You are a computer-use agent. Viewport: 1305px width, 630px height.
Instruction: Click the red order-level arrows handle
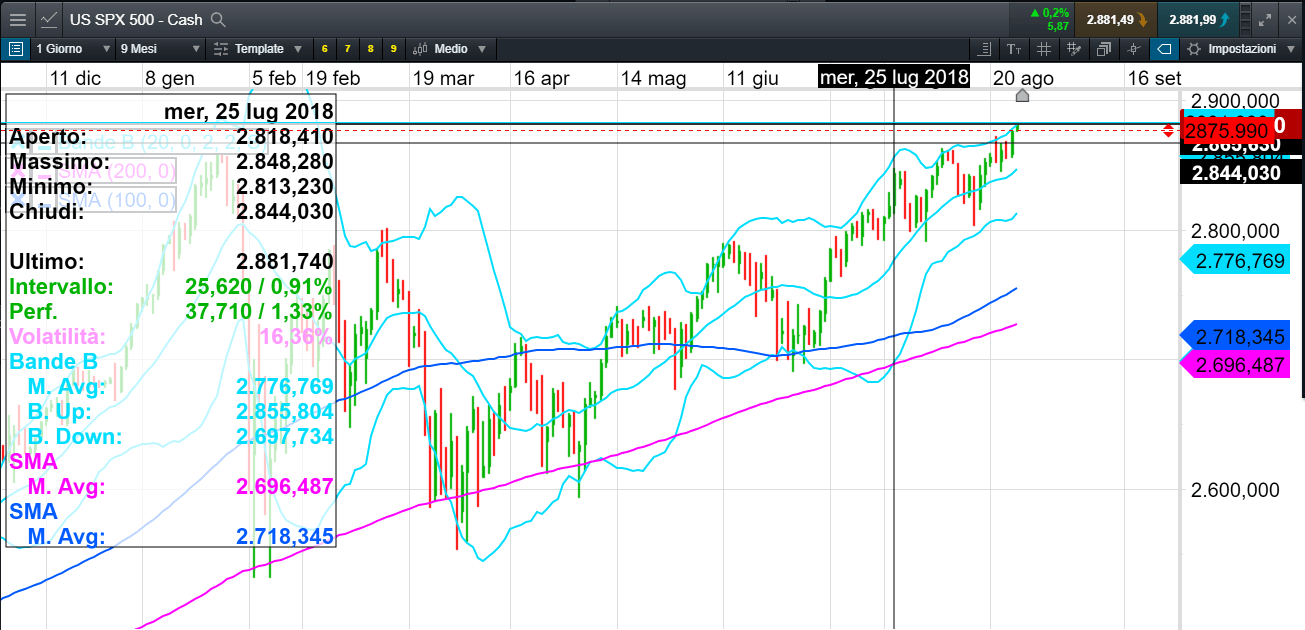[1170, 130]
